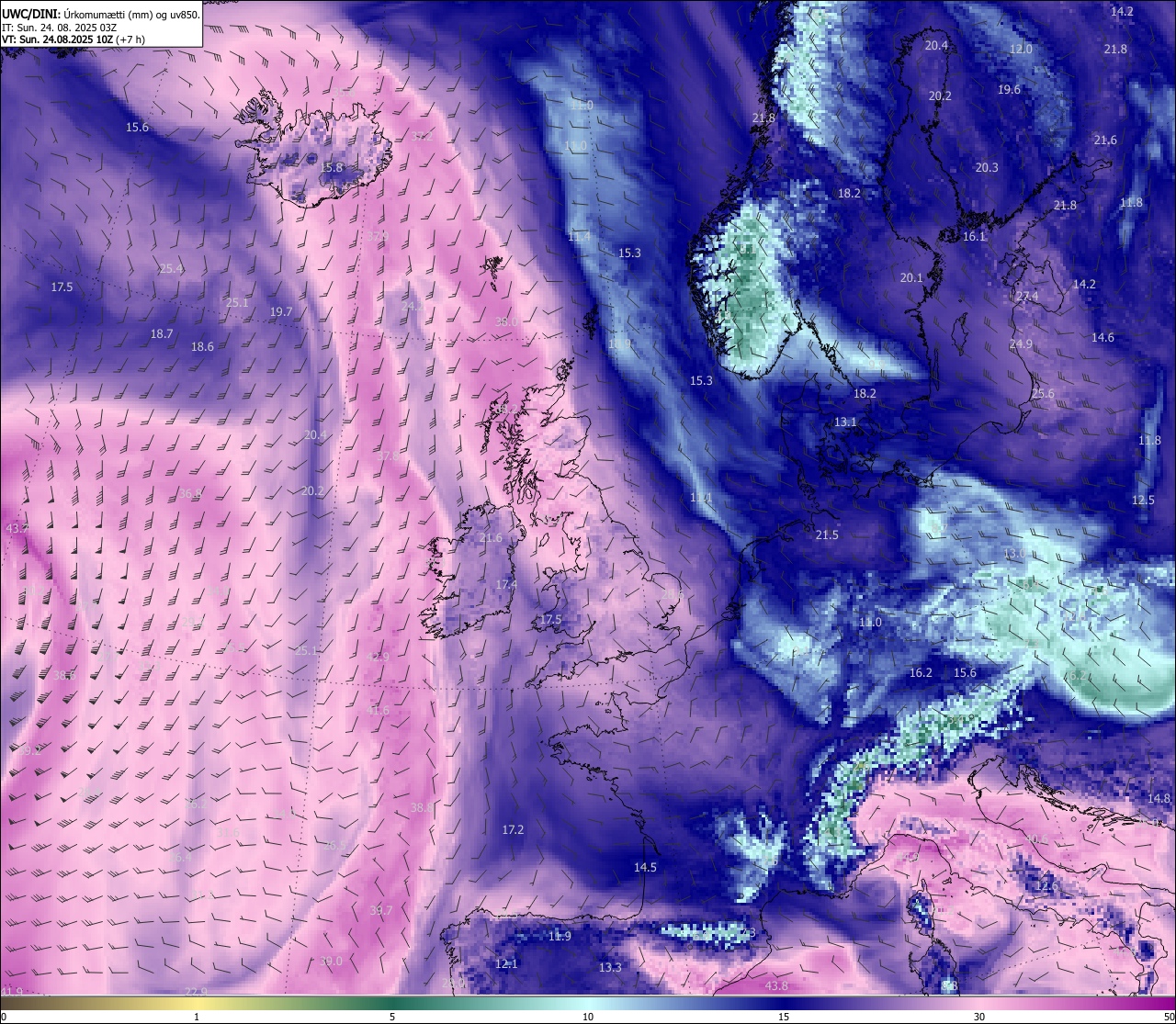Click the 10 tick label on the color scale

[x=588, y=1017]
